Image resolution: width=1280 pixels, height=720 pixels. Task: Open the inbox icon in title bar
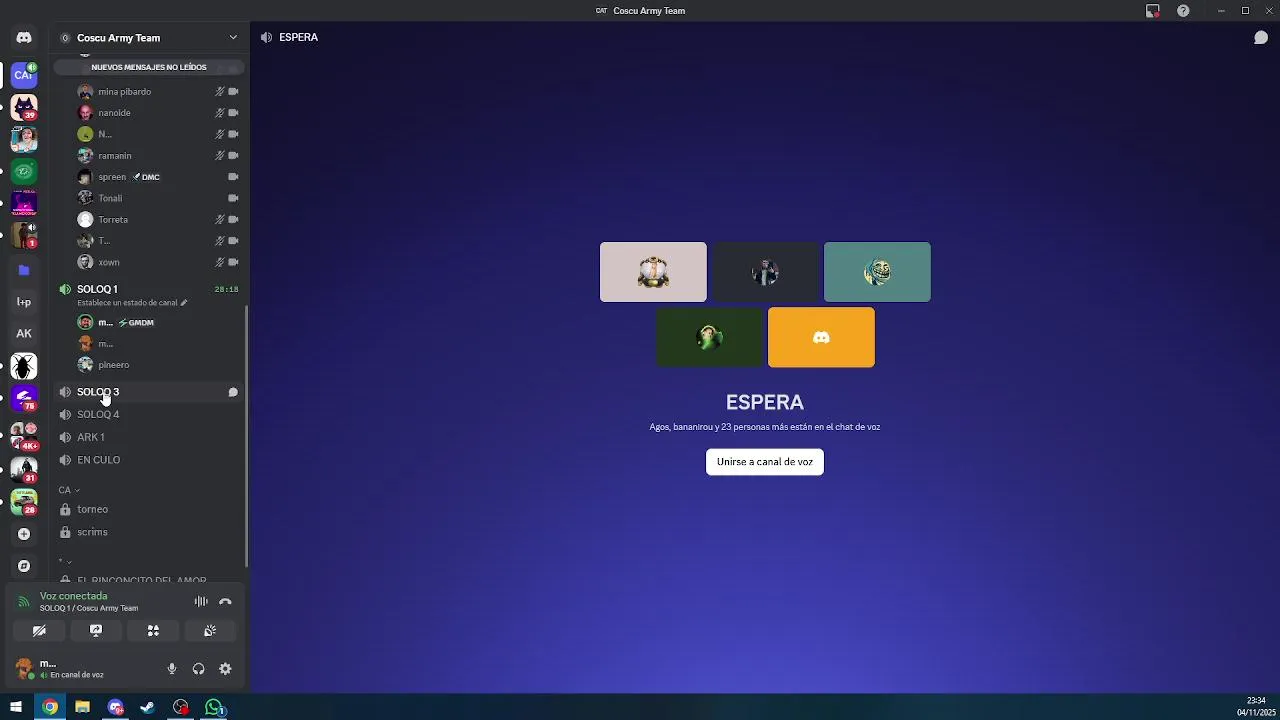(1153, 11)
